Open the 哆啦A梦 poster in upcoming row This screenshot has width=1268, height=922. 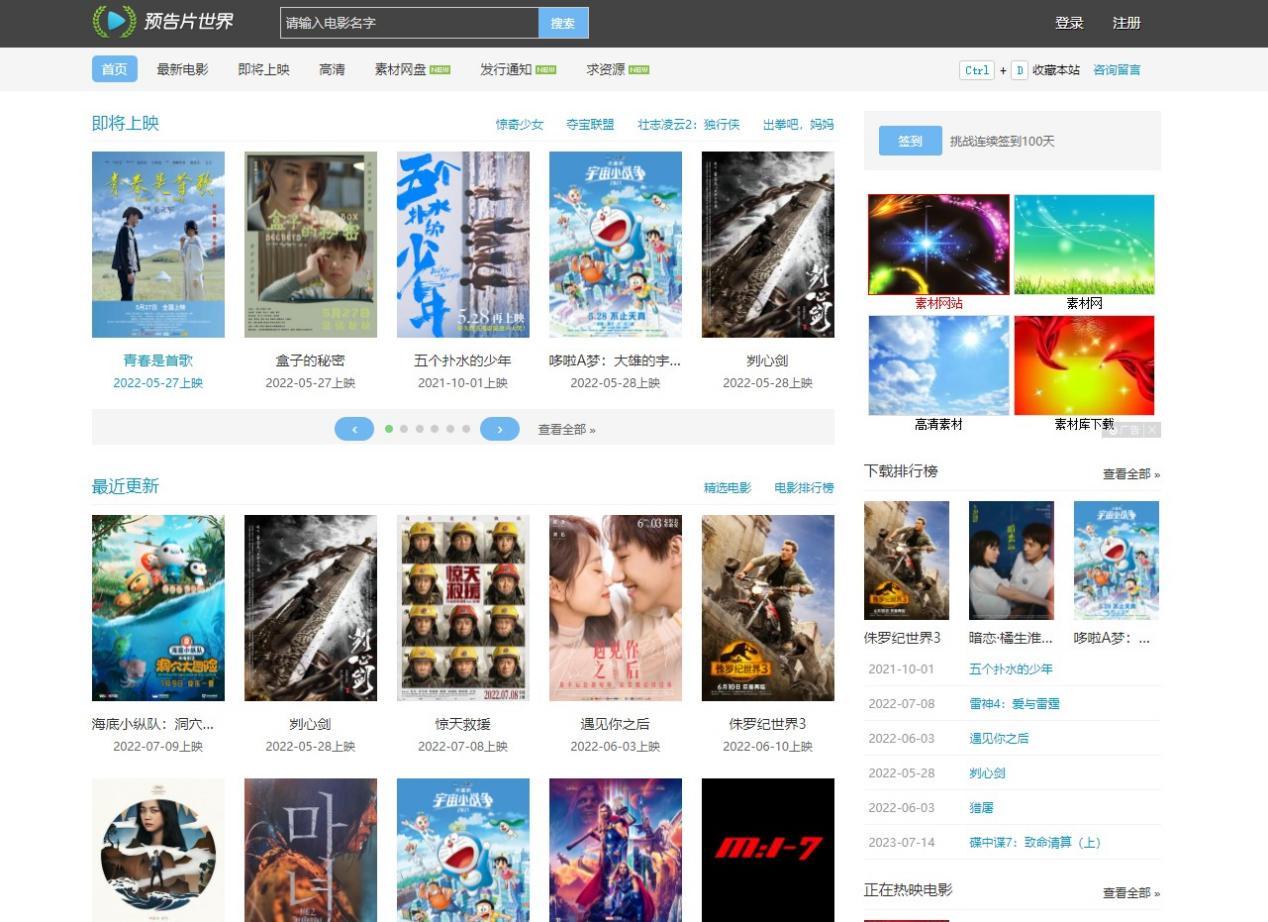615,244
